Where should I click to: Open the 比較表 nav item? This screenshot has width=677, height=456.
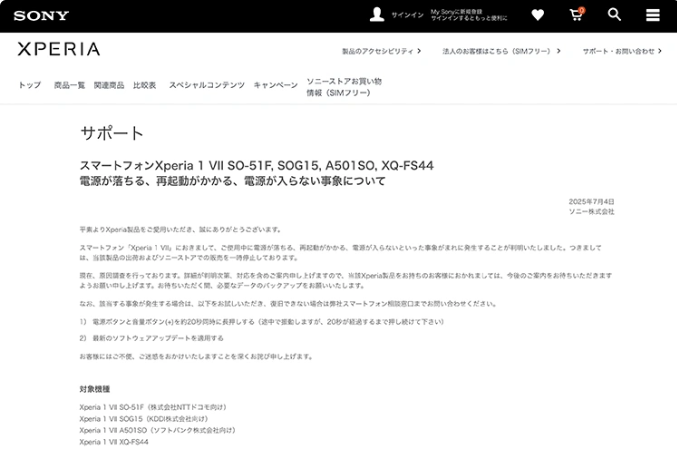(144, 85)
